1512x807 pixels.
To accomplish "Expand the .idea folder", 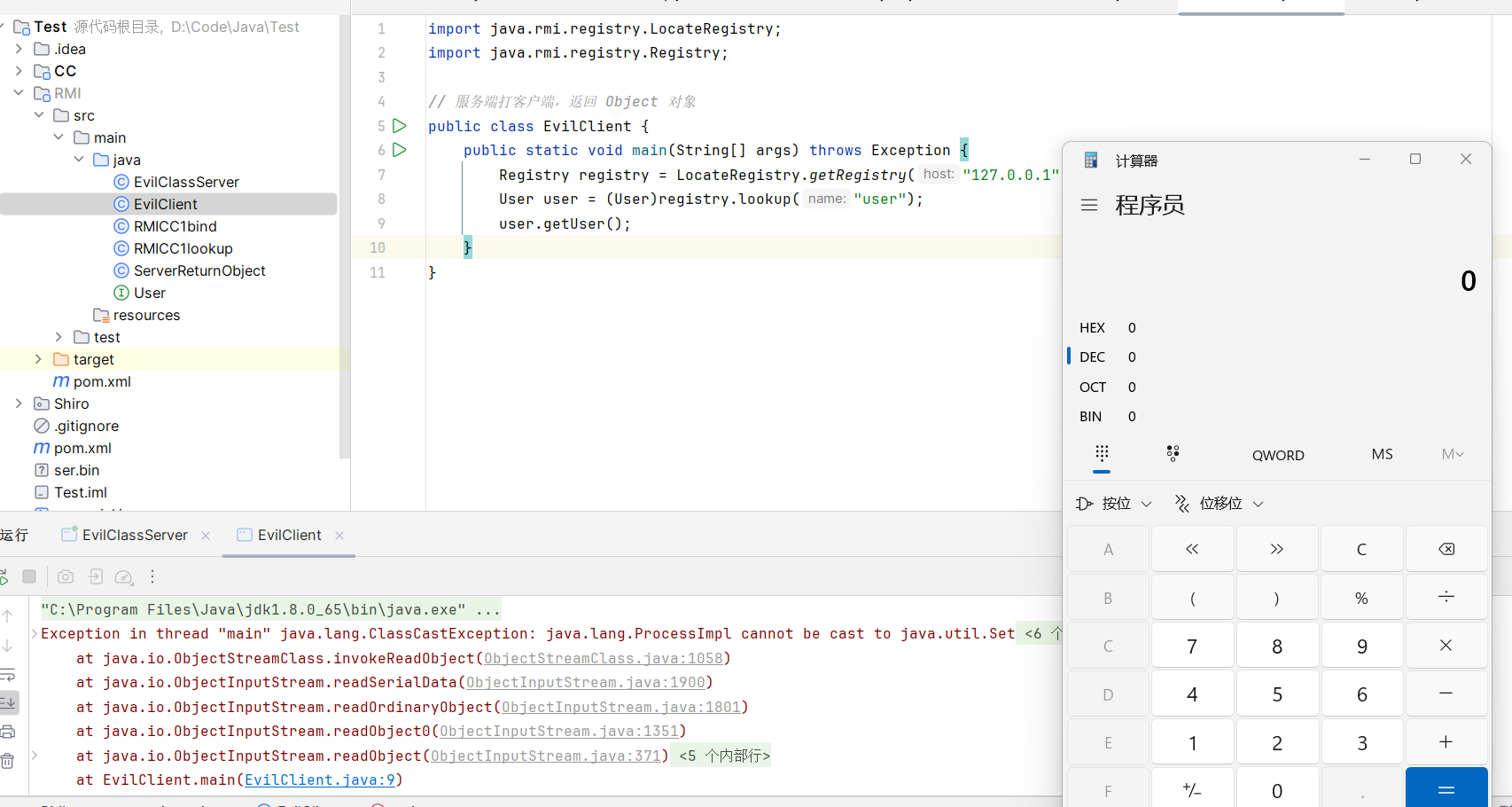I will pyautogui.click(x=19, y=49).
